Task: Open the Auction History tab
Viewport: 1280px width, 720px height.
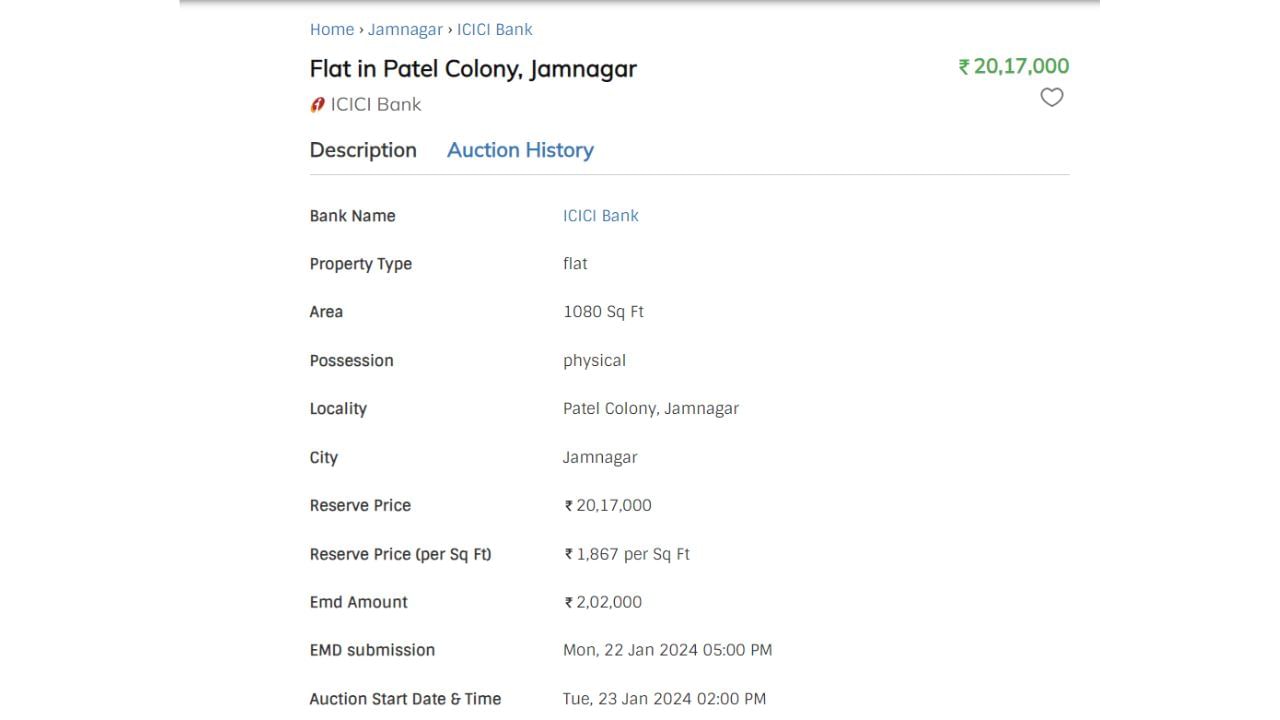Action: point(520,150)
